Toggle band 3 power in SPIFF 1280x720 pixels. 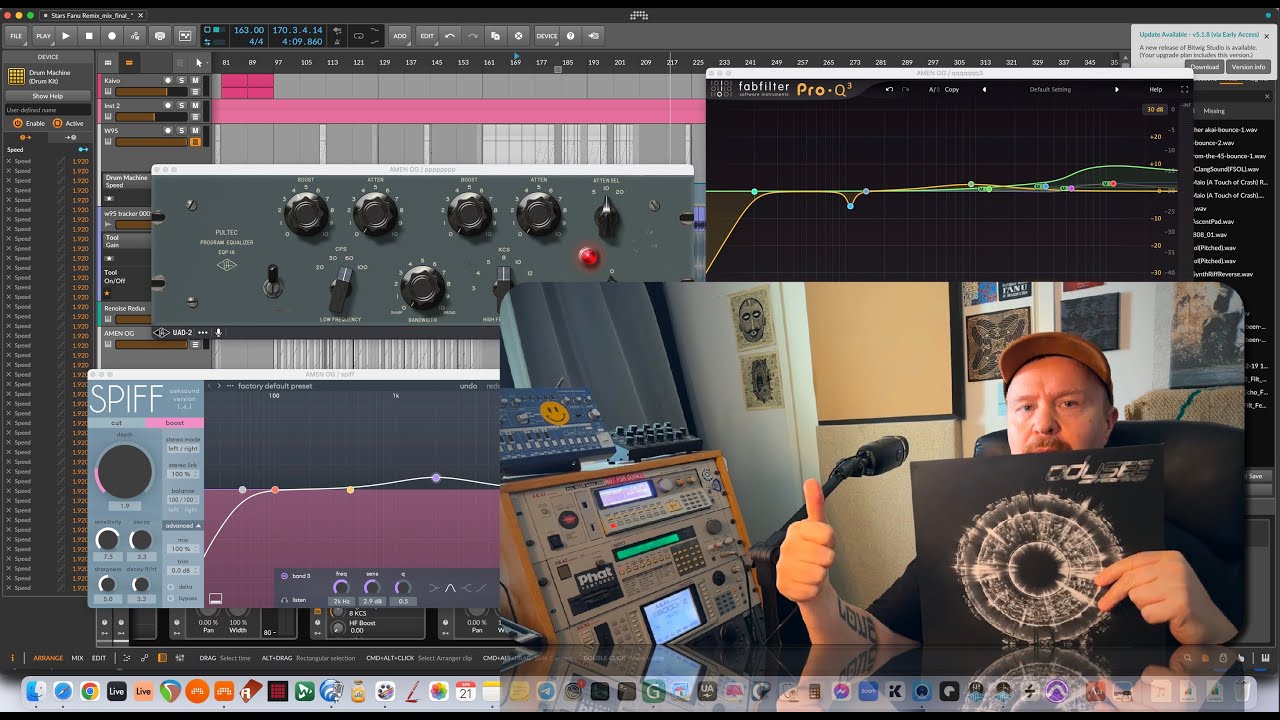point(284,576)
